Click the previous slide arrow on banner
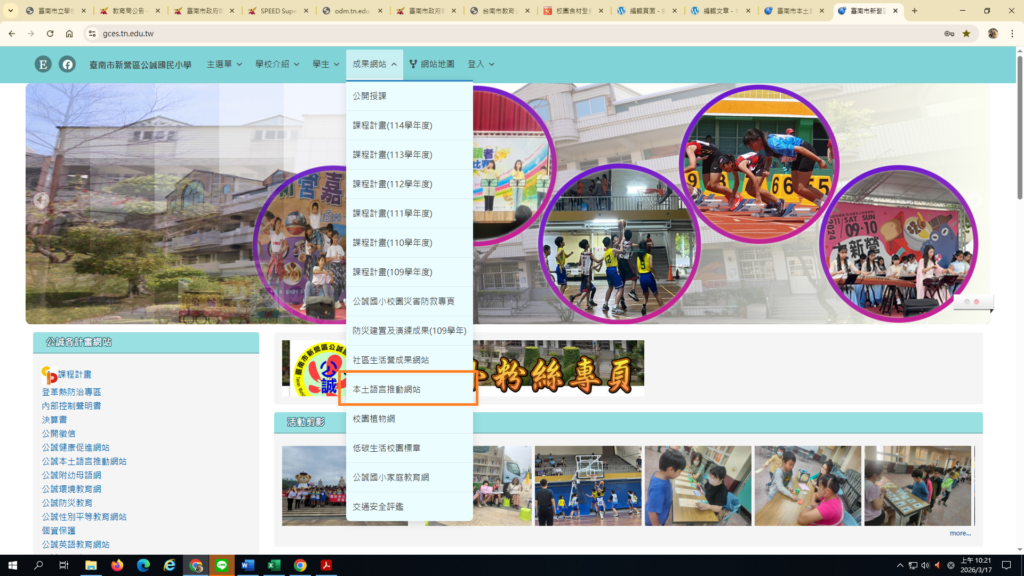The height and width of the screenshot is (576, 1024). (41, 200)
